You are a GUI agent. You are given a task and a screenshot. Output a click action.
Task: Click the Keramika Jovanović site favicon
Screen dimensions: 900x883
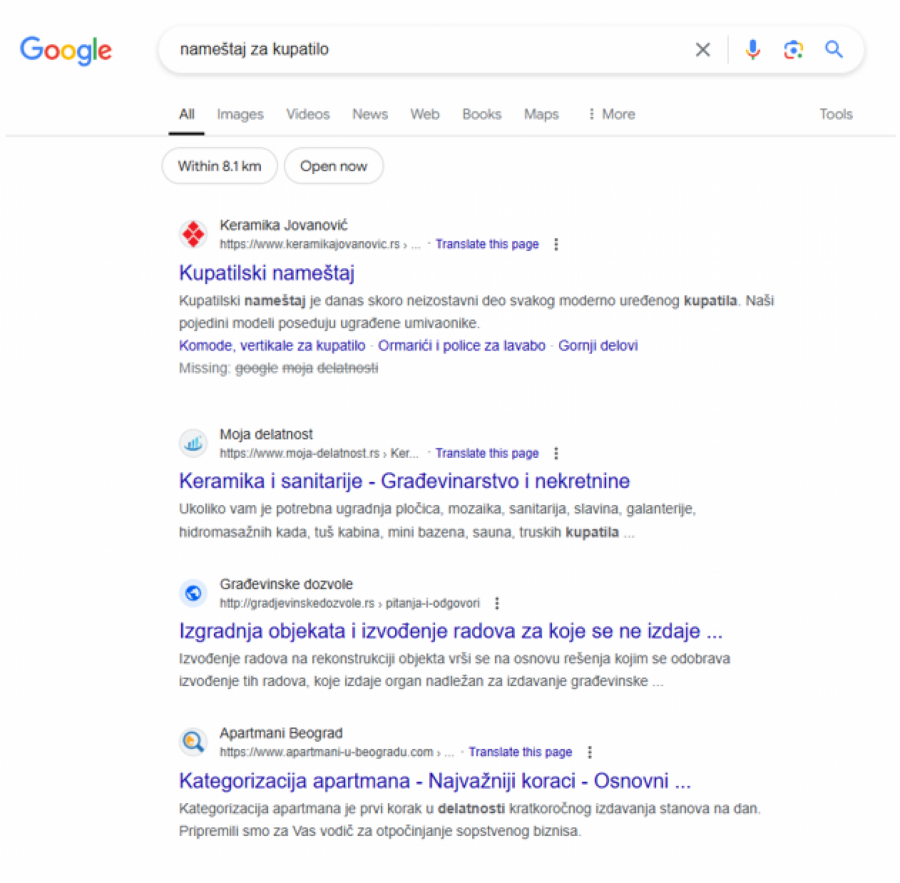[193, 235]
